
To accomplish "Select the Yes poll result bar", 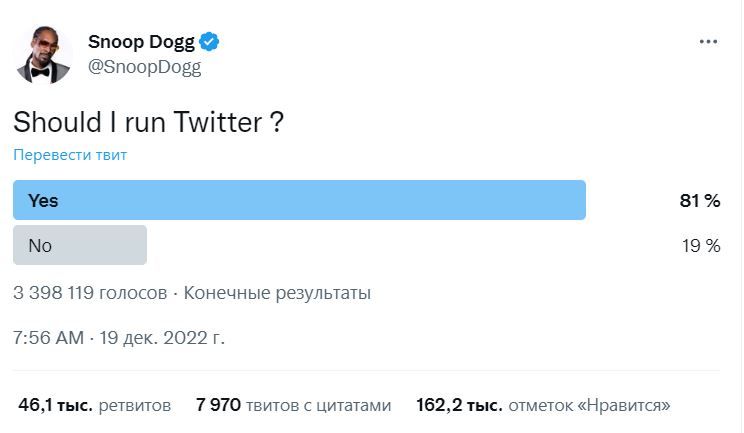I will tap(299, 200).
